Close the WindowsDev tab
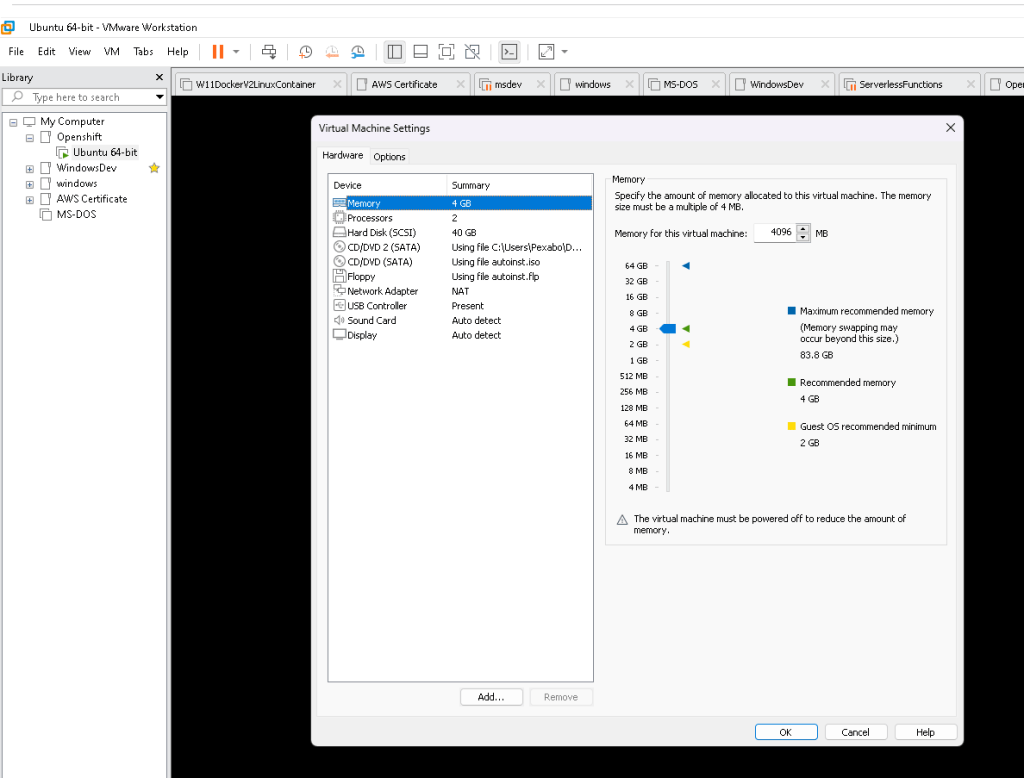This screenshot has width=1024, height=778. tap(825, 84)
